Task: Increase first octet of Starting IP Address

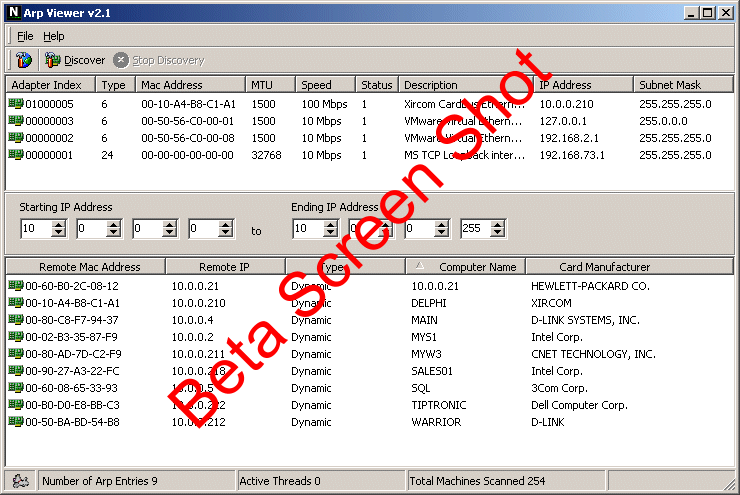Action: coord(59,224)
